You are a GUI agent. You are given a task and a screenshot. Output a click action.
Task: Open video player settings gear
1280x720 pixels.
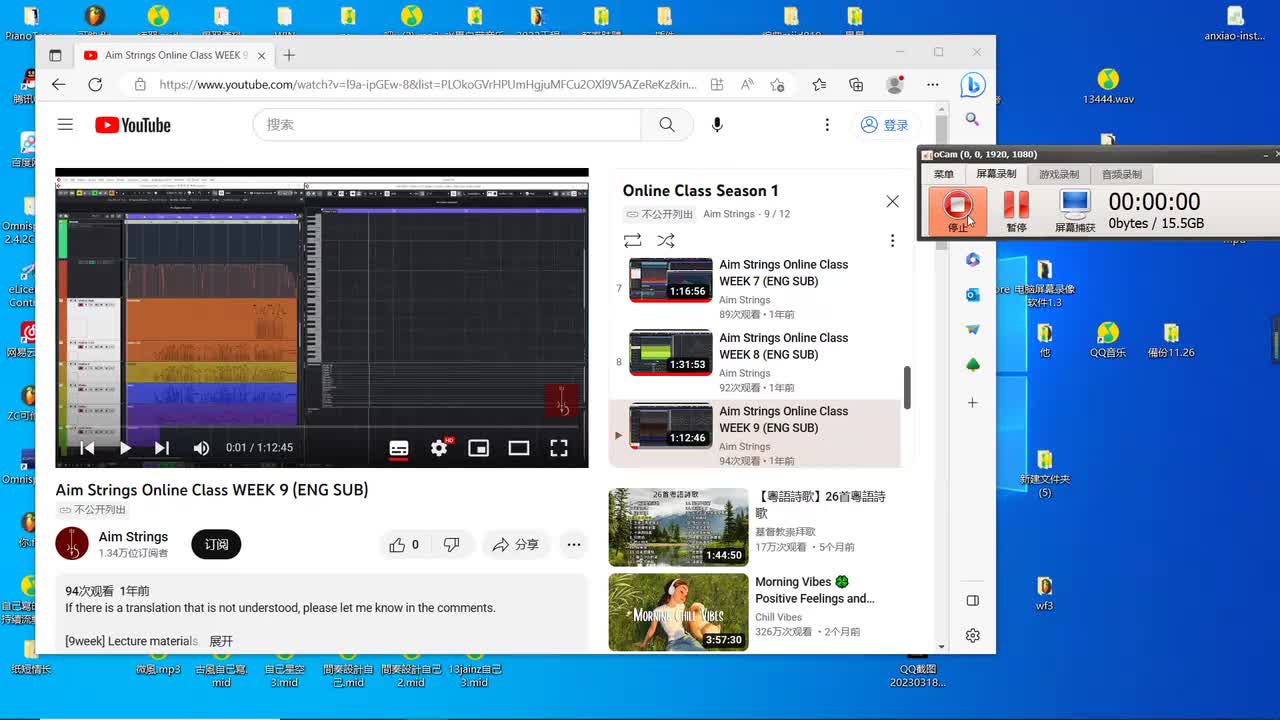[x=439, y=448]
